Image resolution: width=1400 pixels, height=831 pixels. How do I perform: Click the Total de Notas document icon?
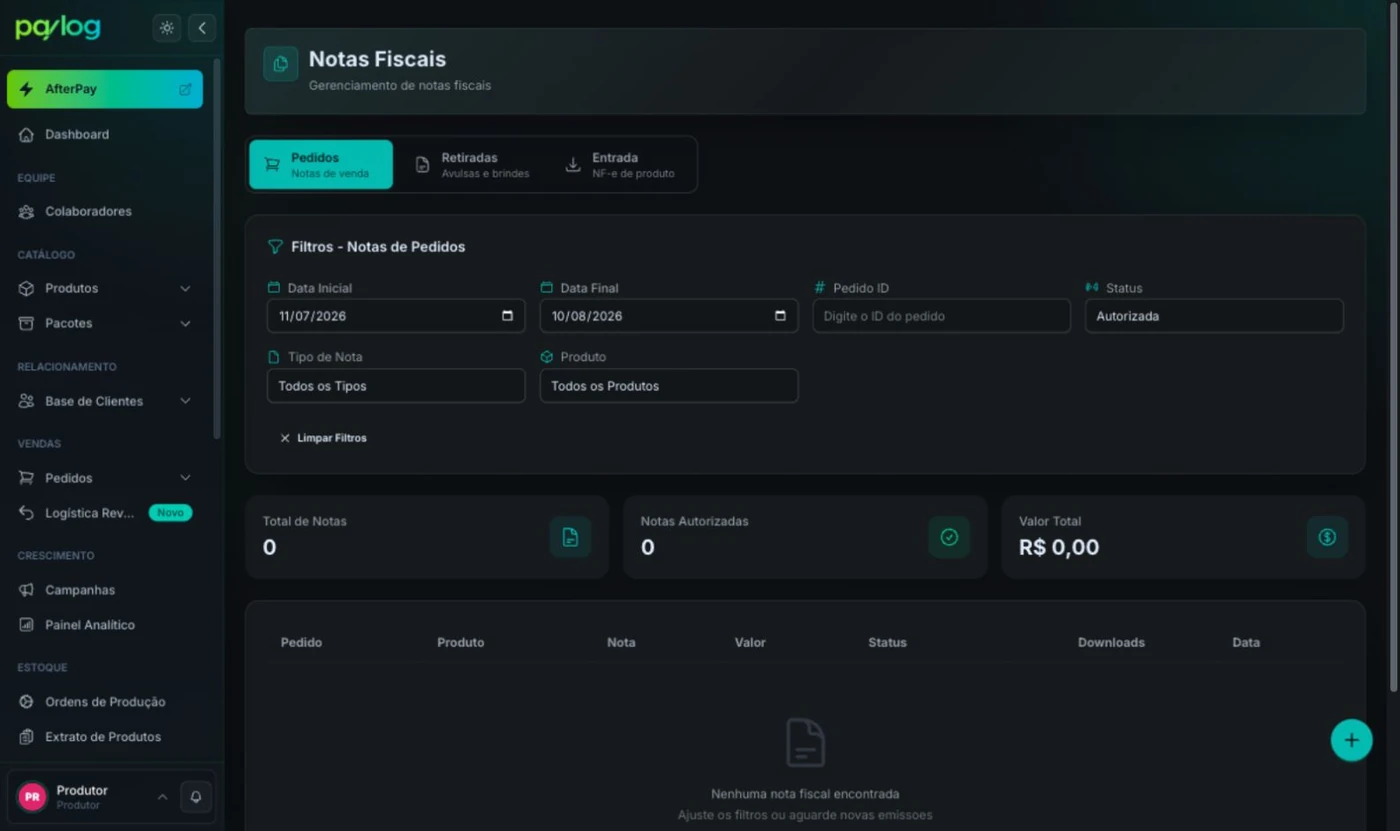coord(570,537)
